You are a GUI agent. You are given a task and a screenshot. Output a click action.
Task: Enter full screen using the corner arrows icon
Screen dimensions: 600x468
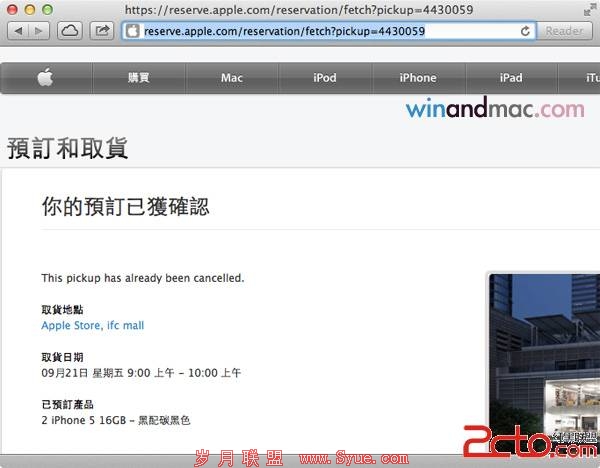pos(589,10)
